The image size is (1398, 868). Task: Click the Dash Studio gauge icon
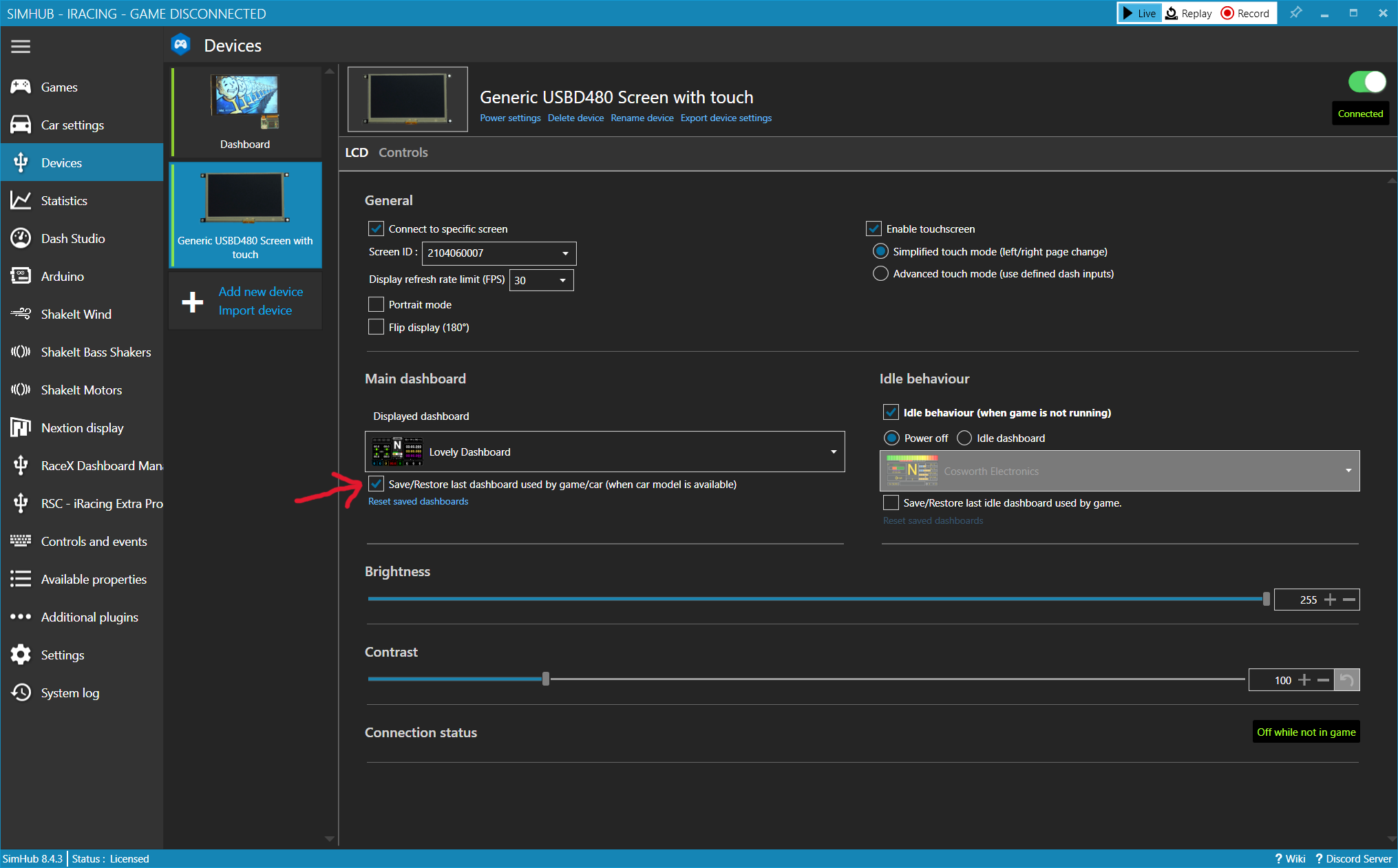pos(21,238)
